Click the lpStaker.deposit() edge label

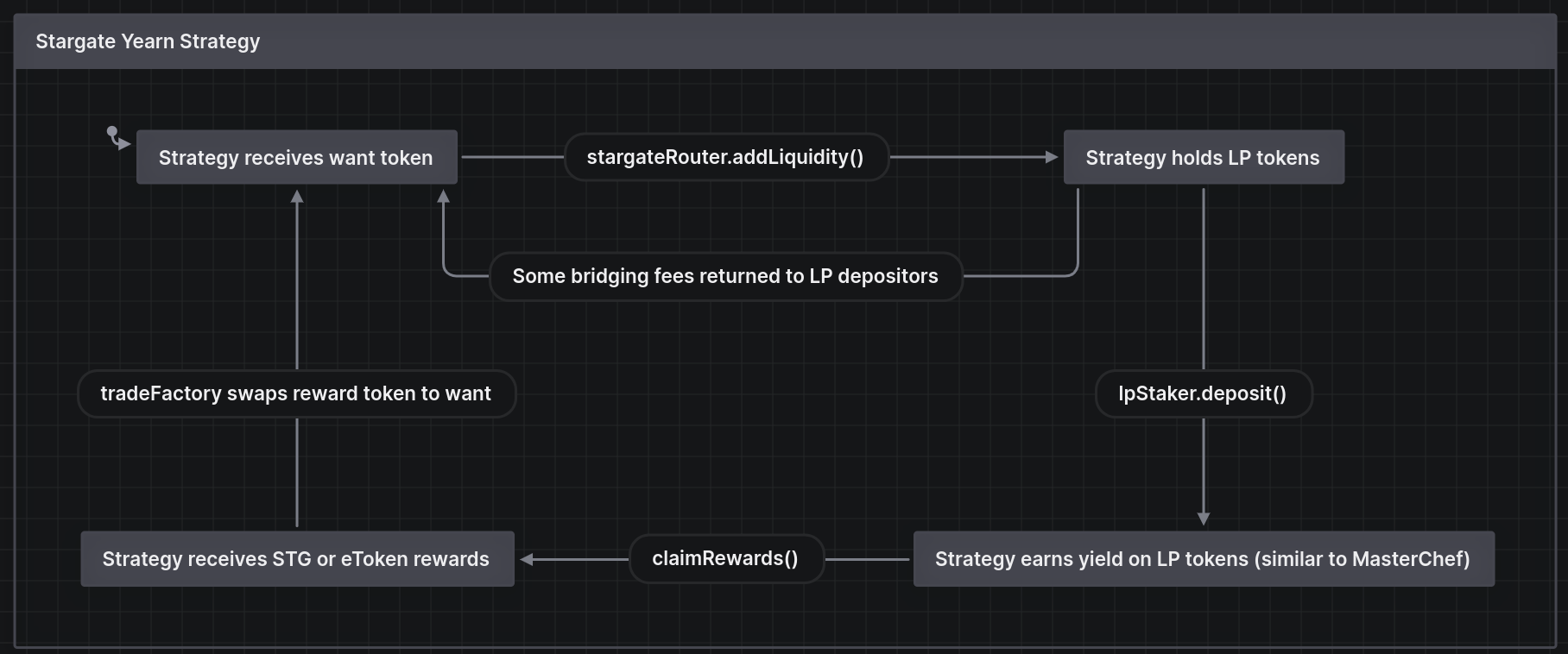pyautogui.click(x=1204, y=393)
